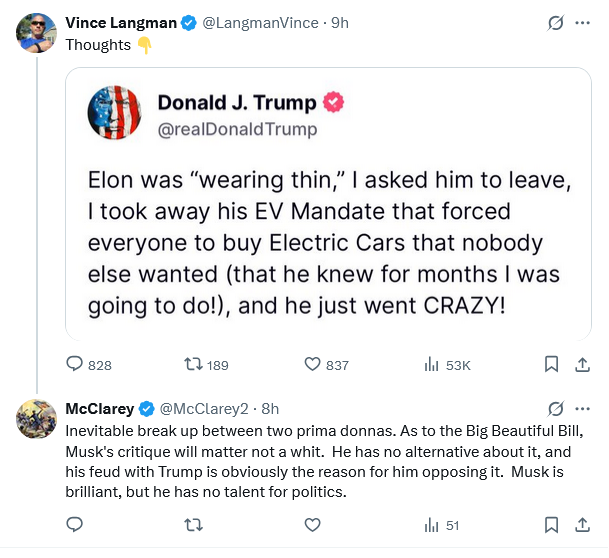Bookmark McClarey's comment
This screenshot has height=558, width=609.
point(551,524)
